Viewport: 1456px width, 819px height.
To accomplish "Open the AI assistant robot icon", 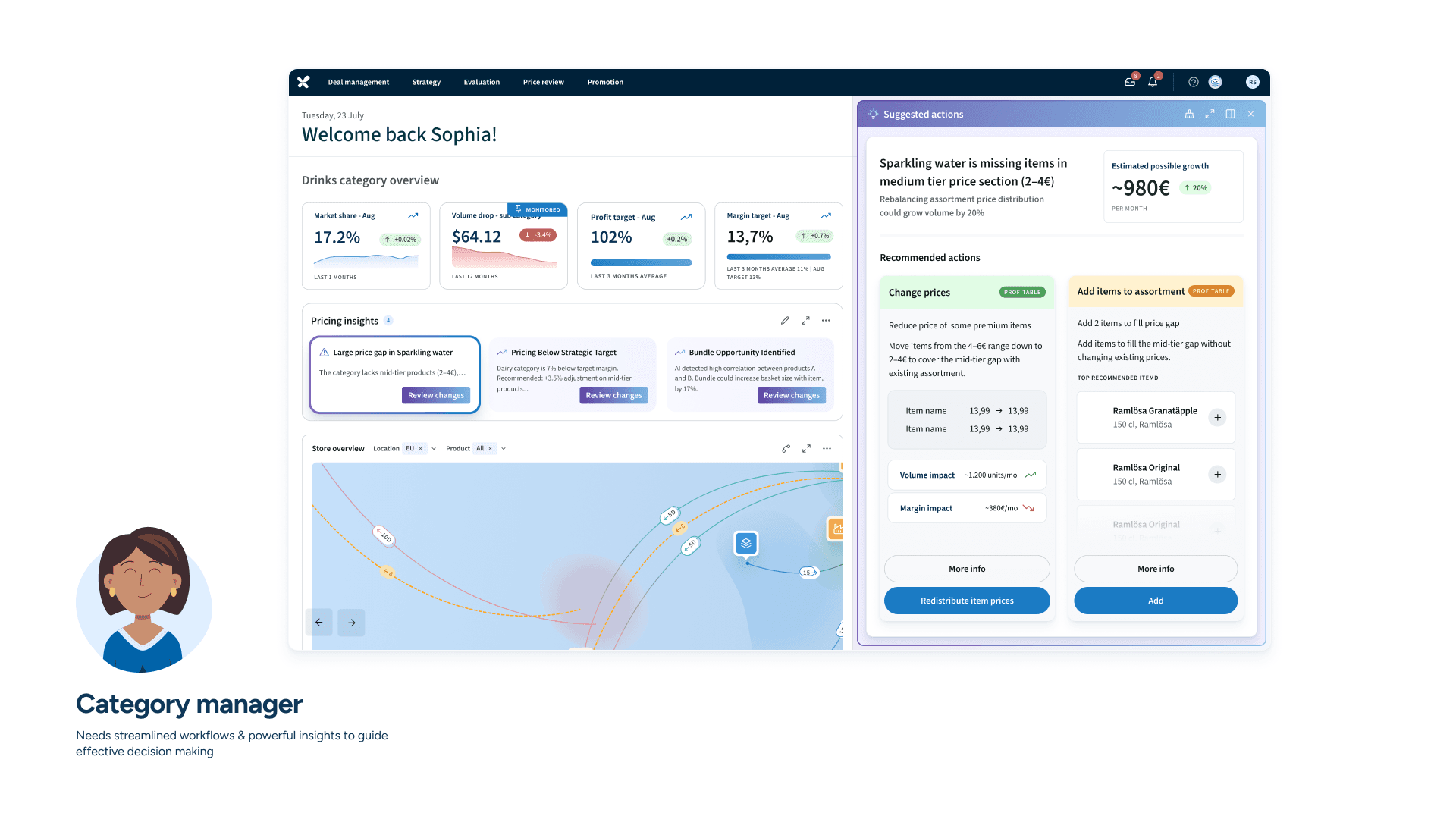I will click(x=1216, y=82).
